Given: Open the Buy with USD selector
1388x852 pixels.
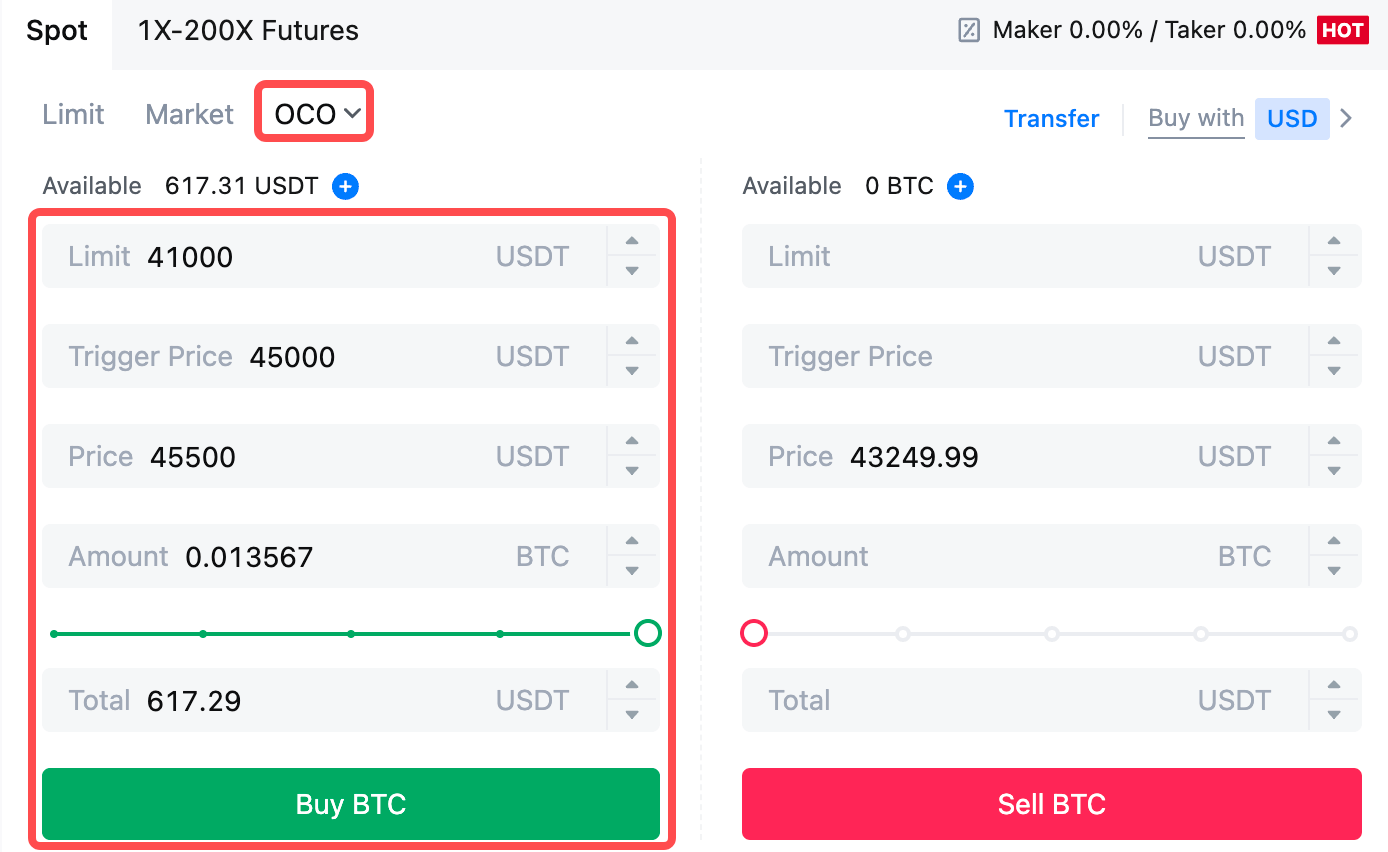Looking at the screenshot, I should click(x=1292, y=118).
